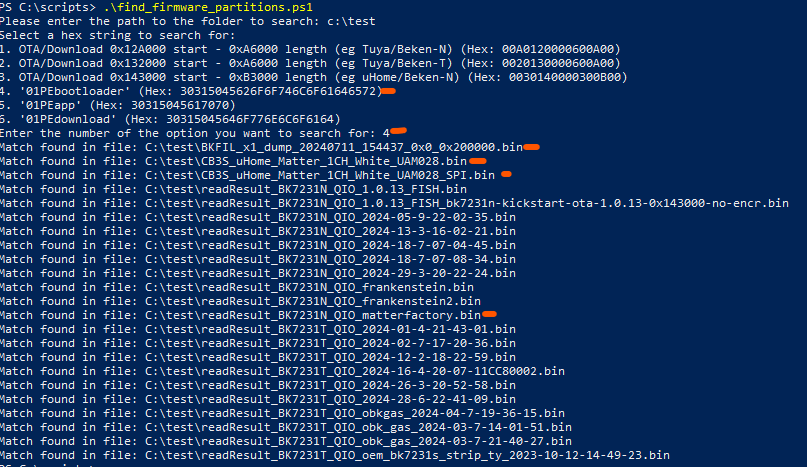Click the oem_bk7231s_strip_ty match line
This screenshot has height=467, width=807.
(x=335, y=455)
